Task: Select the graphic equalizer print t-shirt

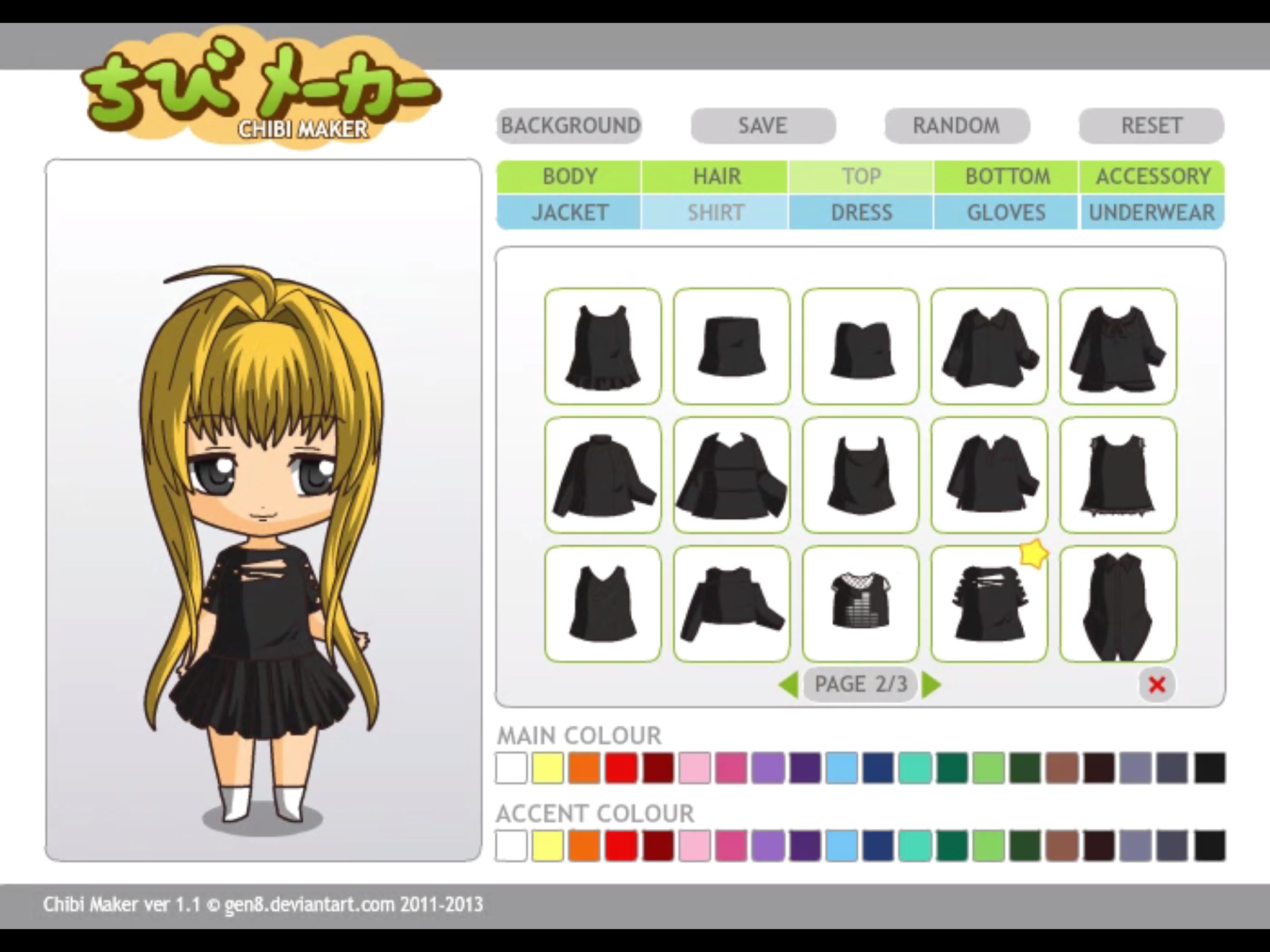Action: pyautogui.click(x=861, y=604)
